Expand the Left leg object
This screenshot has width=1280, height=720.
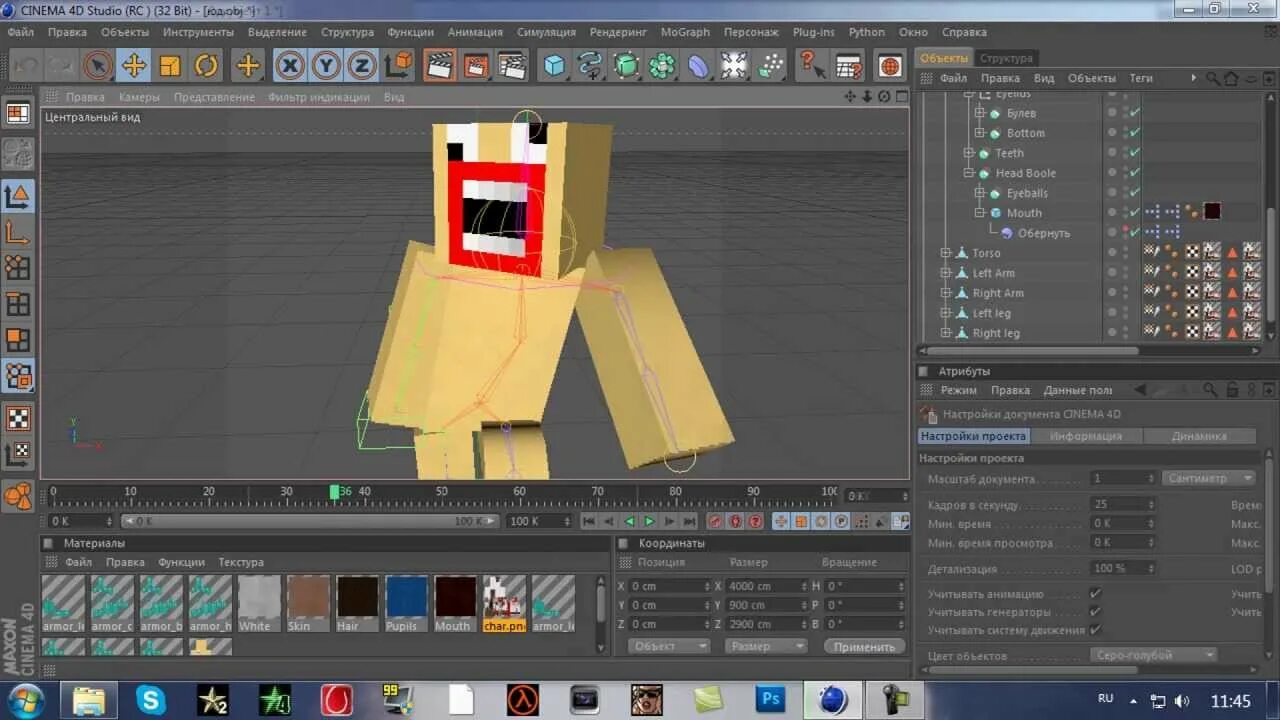click(945, 313)
